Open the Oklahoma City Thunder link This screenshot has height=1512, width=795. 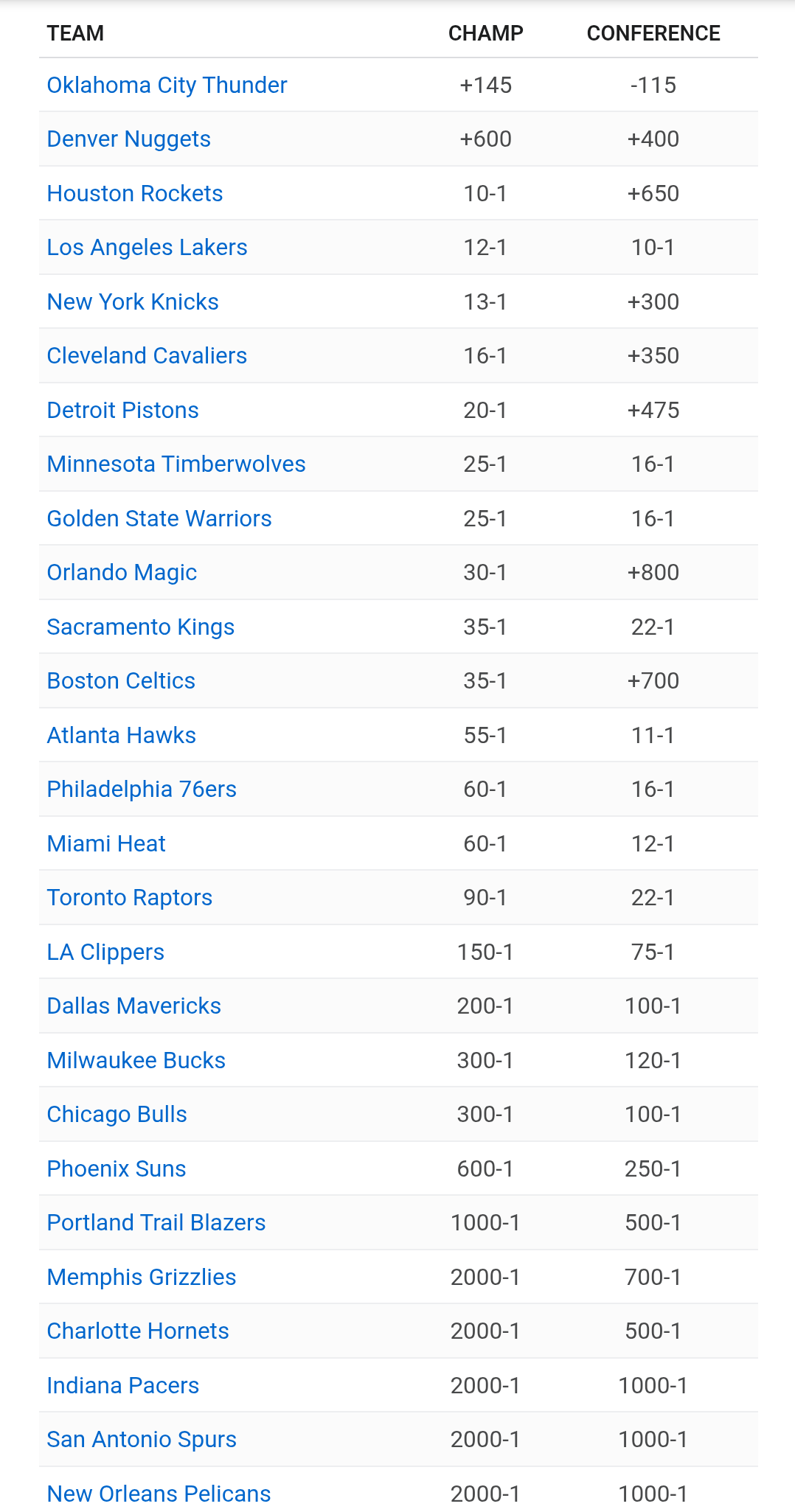point(167,85)
